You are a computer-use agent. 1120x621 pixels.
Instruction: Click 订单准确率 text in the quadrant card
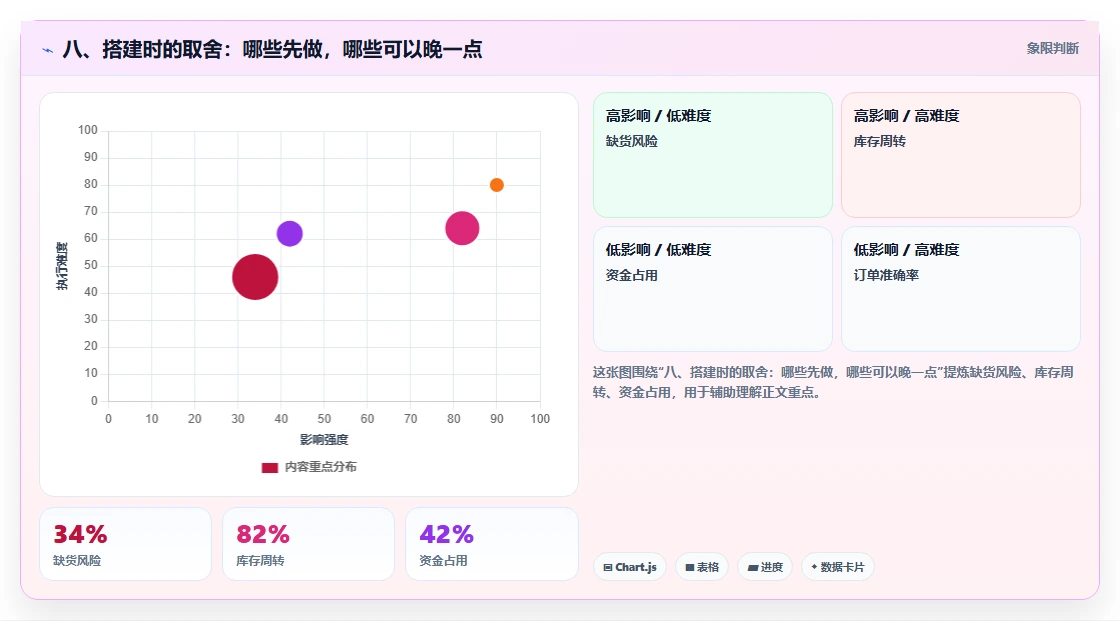[x=886, y=275]
